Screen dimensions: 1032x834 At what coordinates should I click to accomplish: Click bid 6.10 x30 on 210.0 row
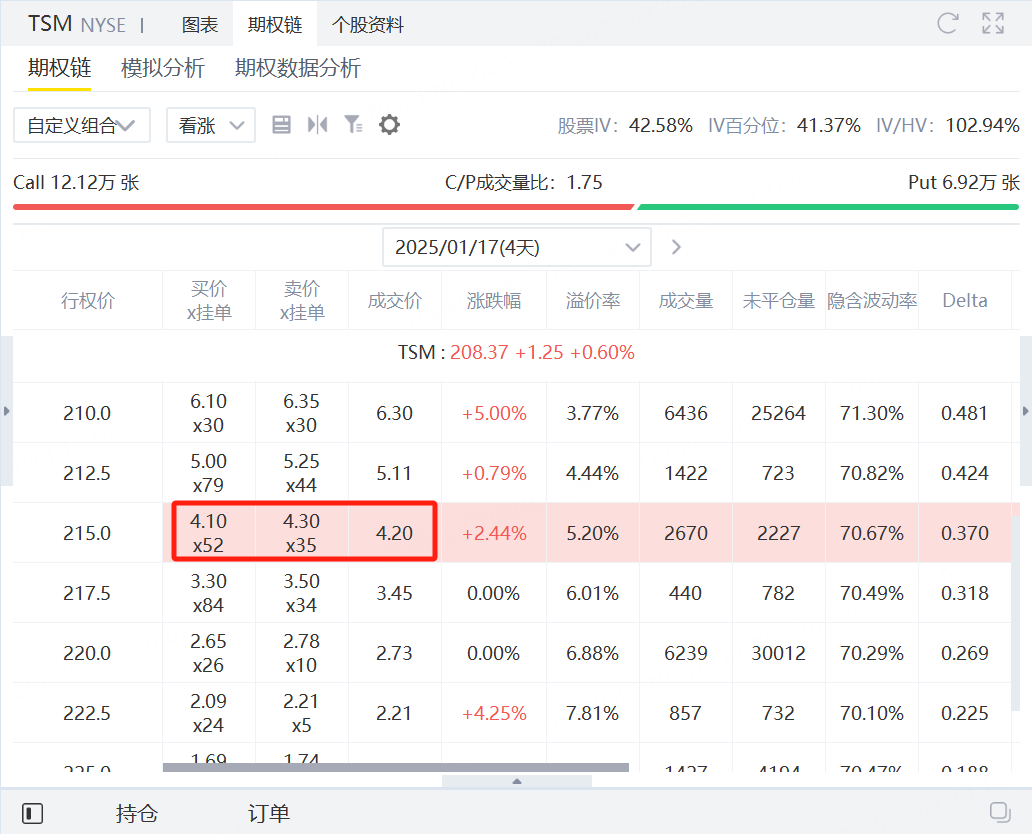[x=209, y=413]
